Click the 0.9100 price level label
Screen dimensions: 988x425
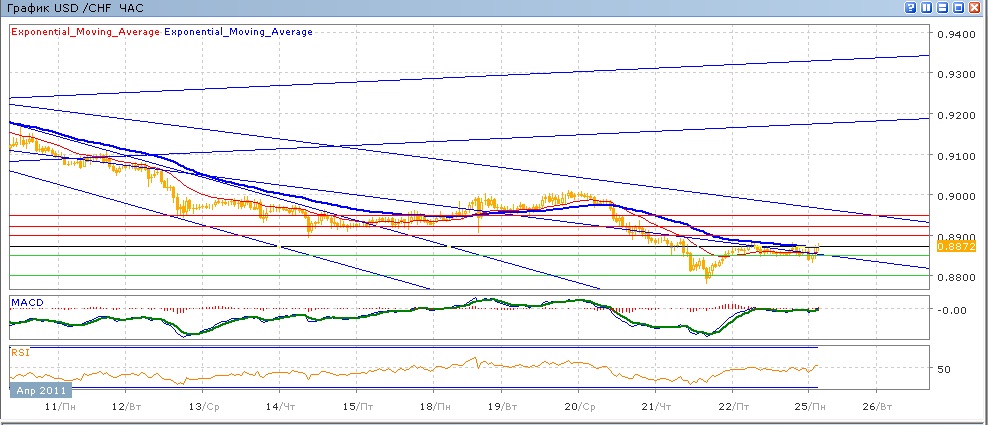point(954,156)
